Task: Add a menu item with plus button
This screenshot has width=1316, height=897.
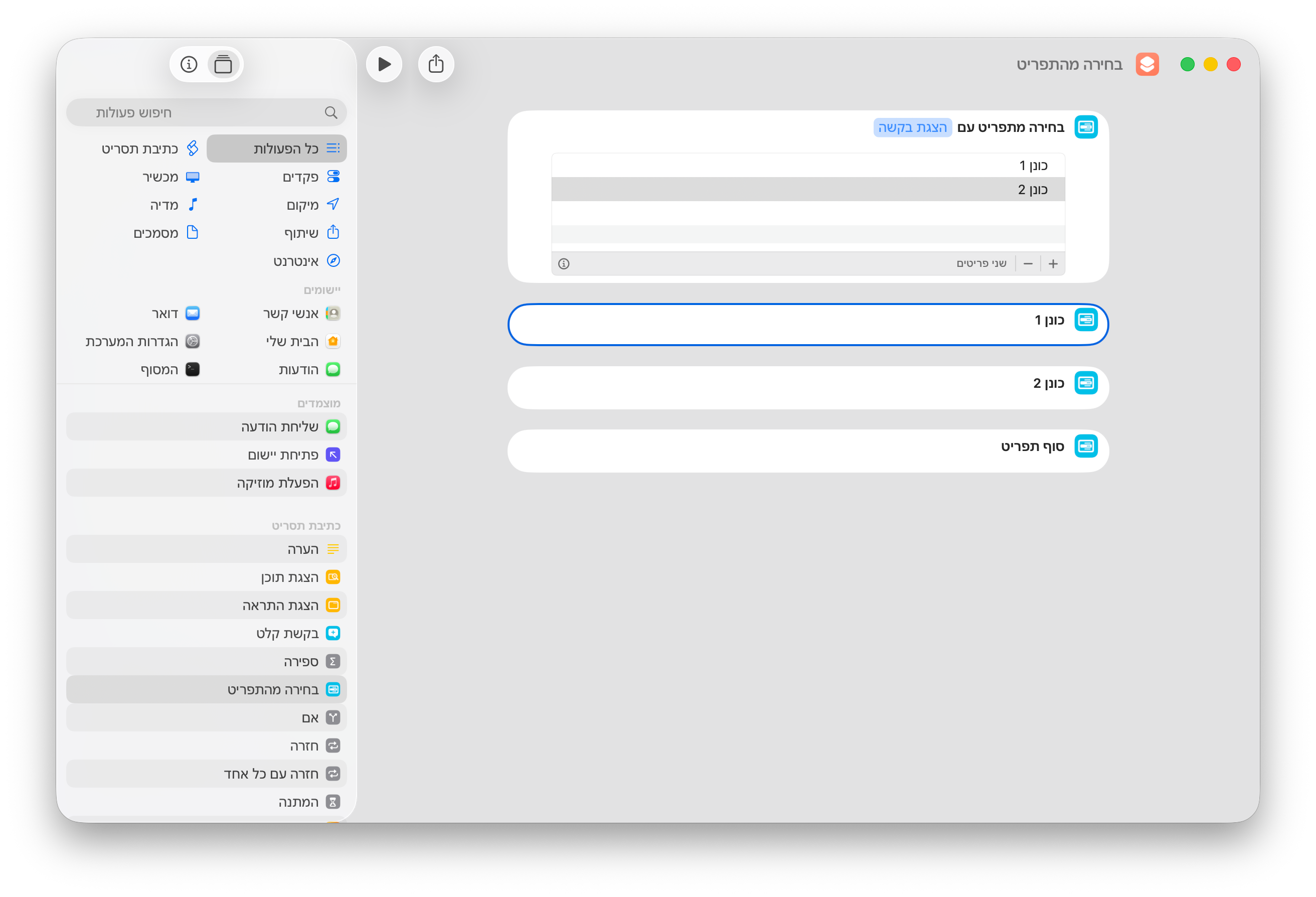Action: 1052,264
